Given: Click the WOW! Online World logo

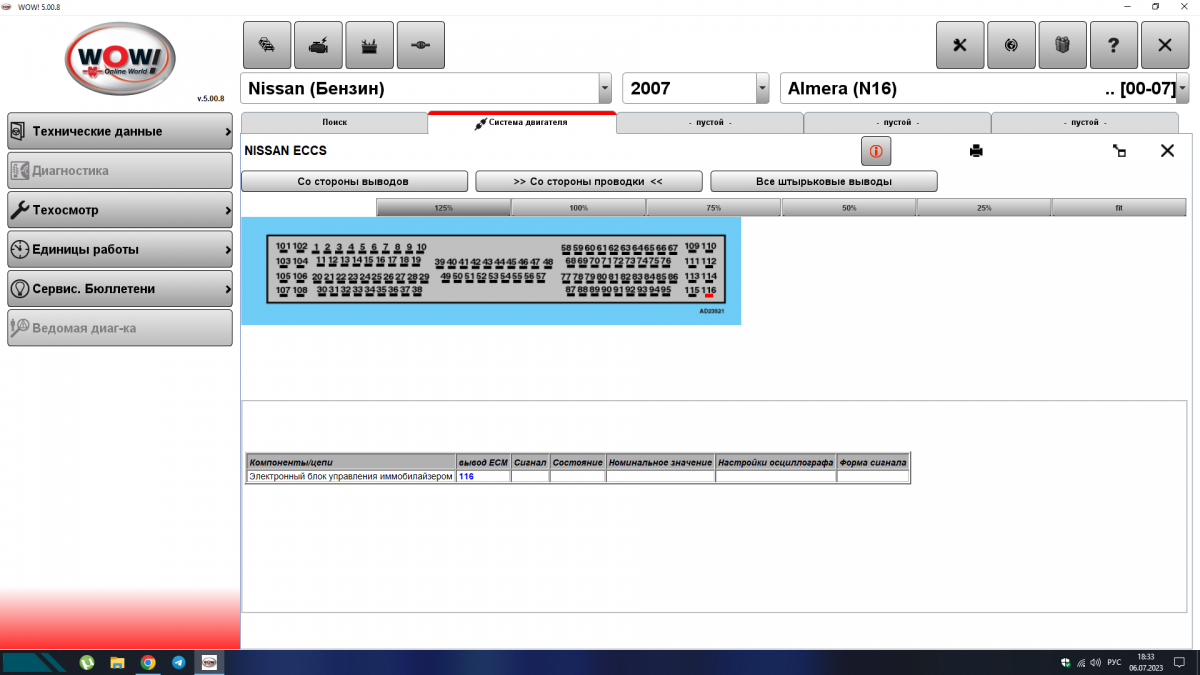Looking at the screenshot, I should 120,61.
